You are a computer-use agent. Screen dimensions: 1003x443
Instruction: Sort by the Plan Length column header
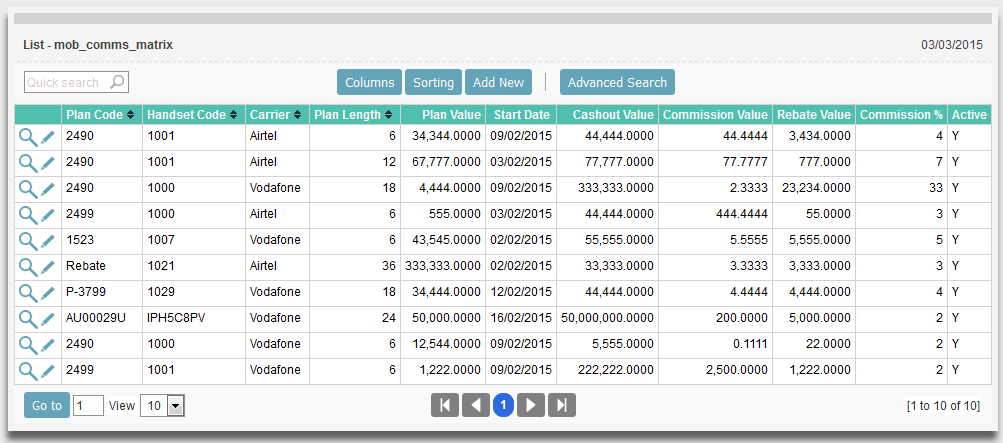coord(353,115)
